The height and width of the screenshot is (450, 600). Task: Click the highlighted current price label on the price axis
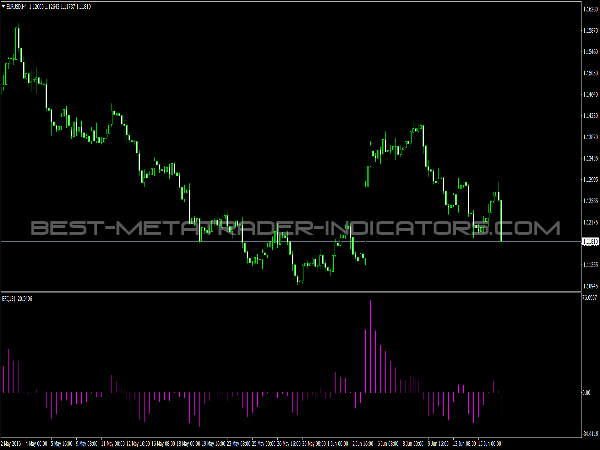click(590, 241)
